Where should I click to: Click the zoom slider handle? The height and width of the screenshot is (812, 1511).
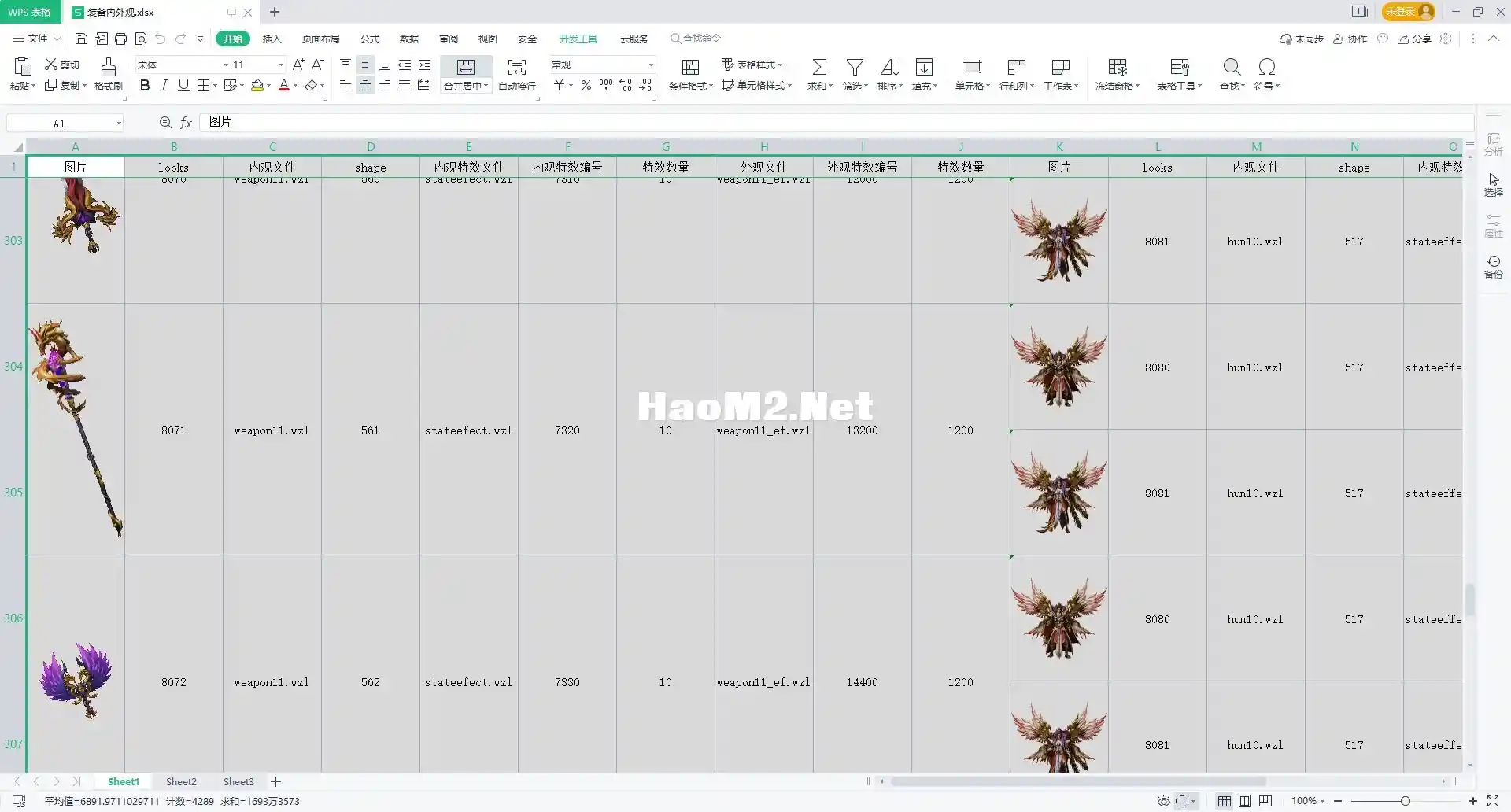click(x=1405, y=801)
